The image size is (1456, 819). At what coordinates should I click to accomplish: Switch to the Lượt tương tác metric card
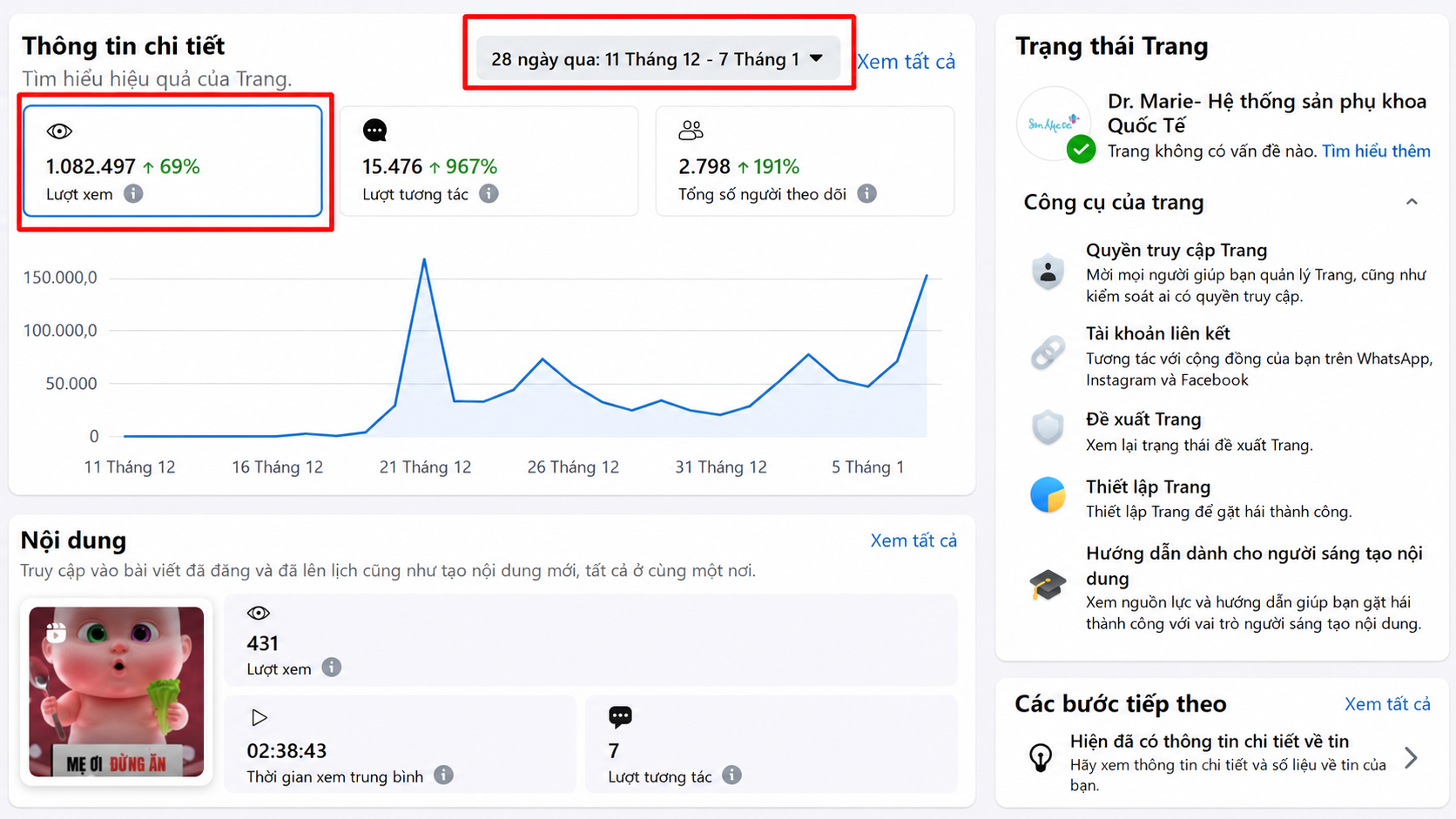(489, 161)
